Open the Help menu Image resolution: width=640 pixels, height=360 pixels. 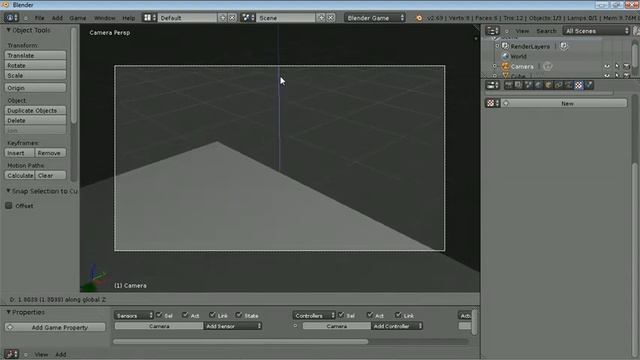(129, 18)
